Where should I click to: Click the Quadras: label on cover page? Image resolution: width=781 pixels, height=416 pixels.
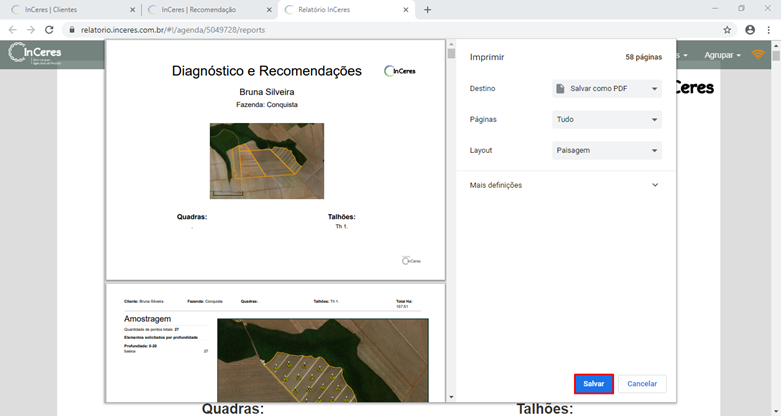pos(192,217)
